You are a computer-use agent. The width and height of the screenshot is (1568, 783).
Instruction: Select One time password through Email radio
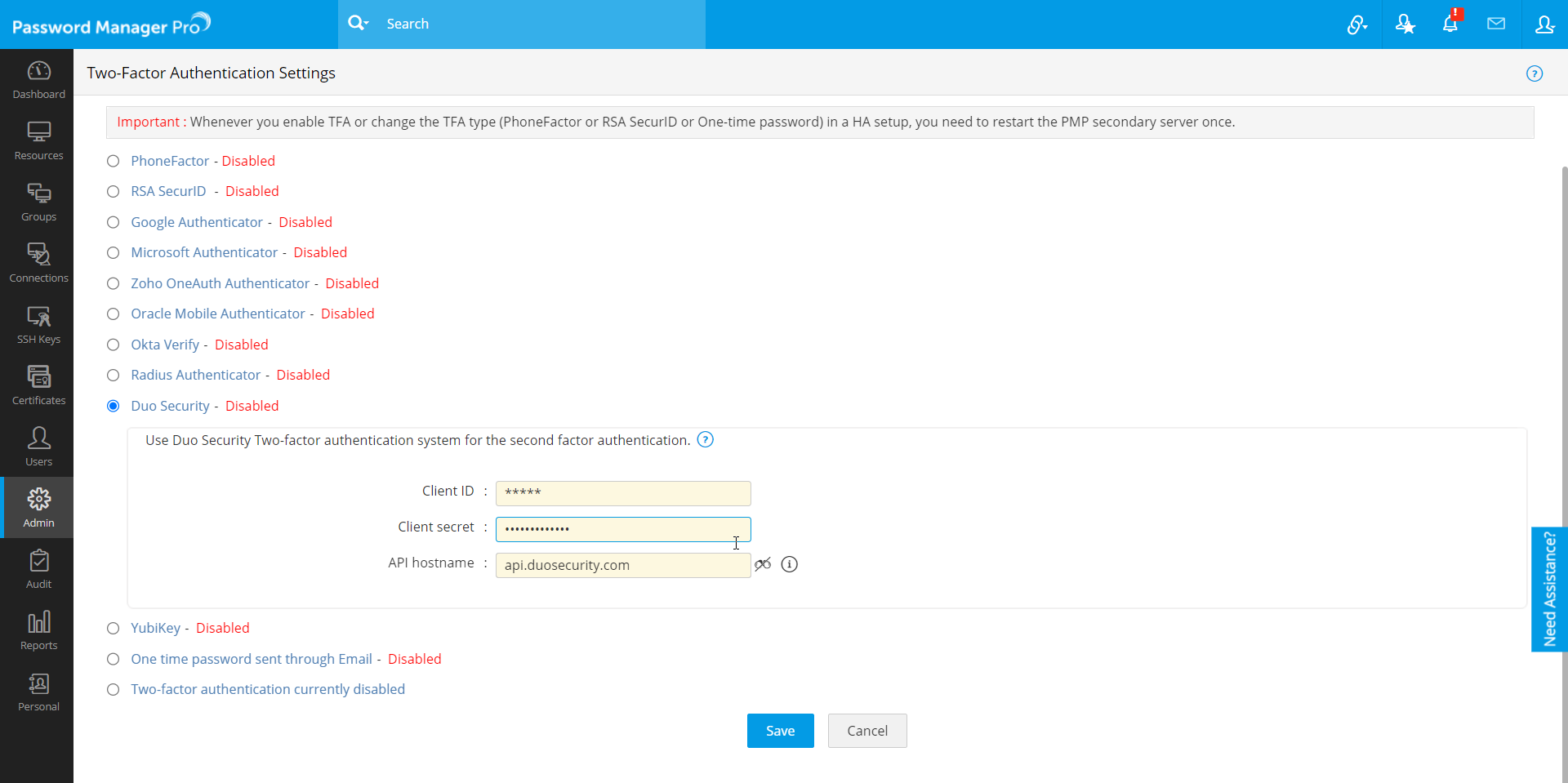click(114, 660)
